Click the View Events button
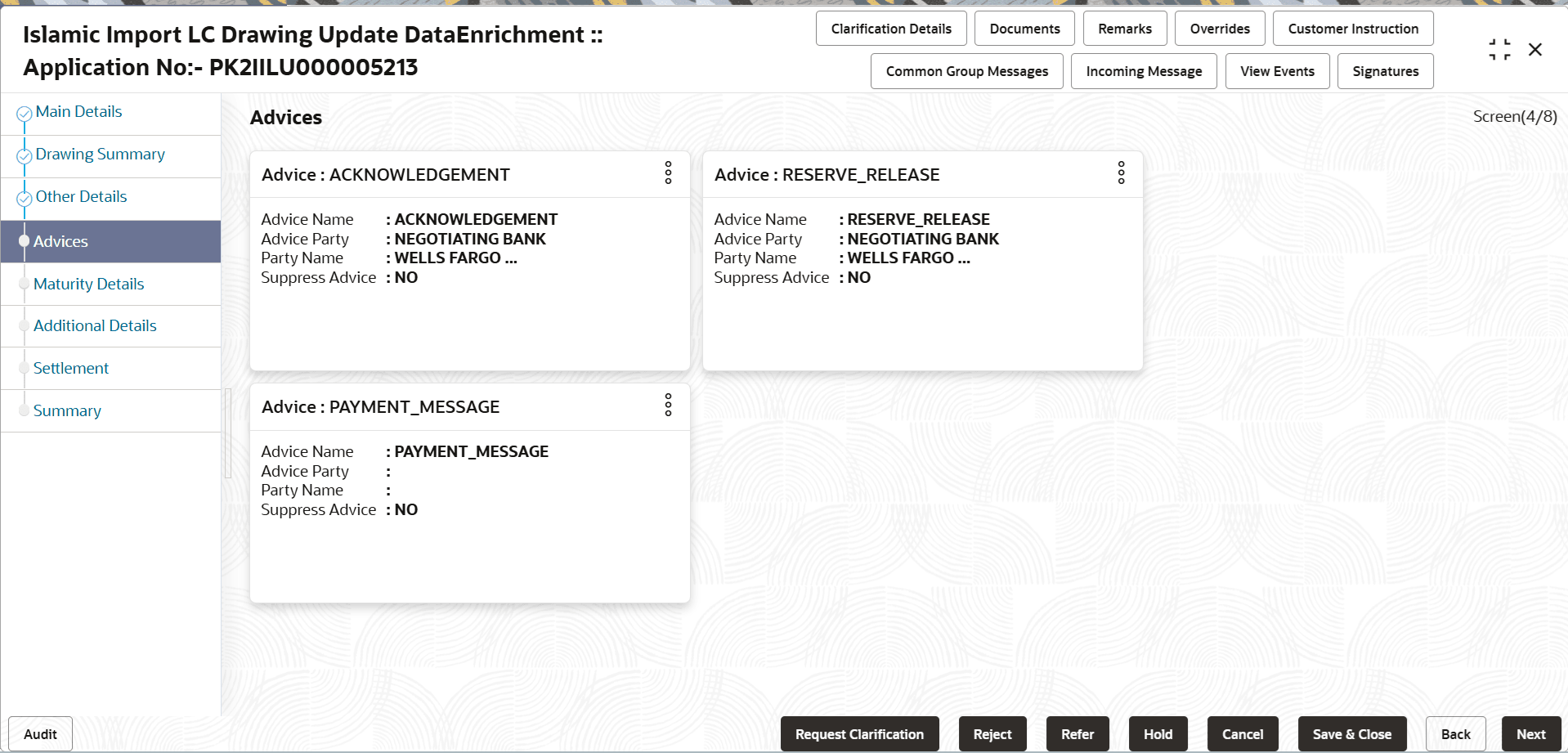 (x=1277, y=71)
